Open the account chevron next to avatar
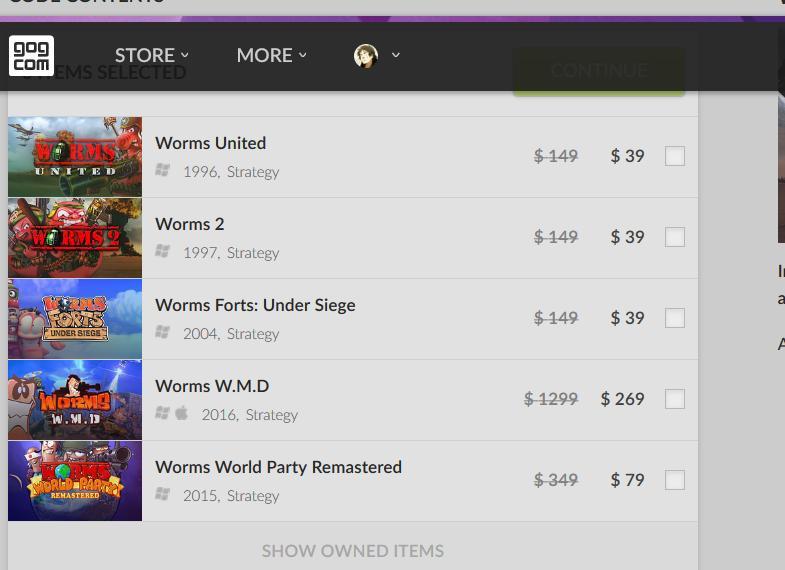 [396, 55]
